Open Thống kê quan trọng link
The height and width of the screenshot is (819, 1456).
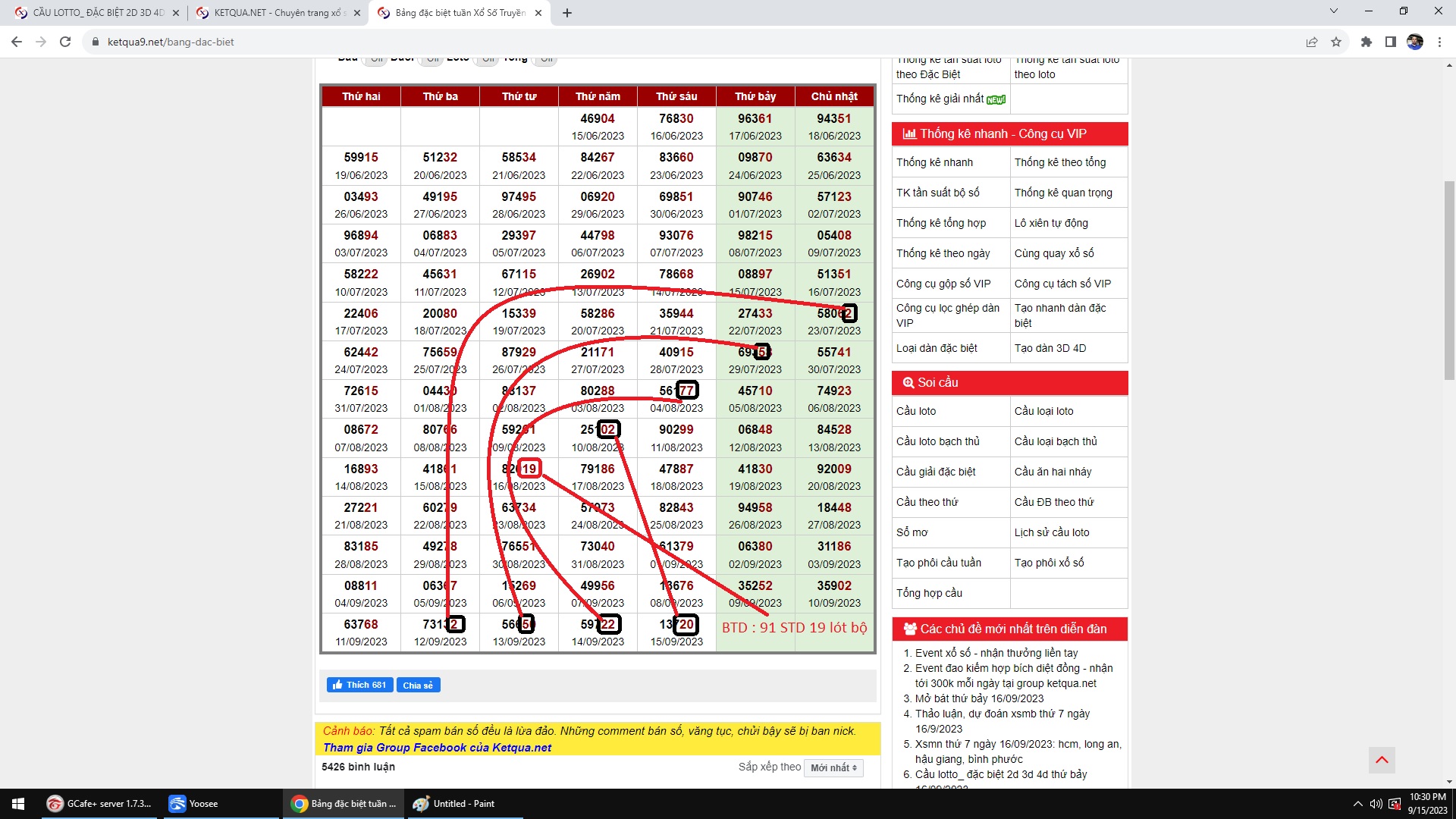click(x=1063, y=193)
